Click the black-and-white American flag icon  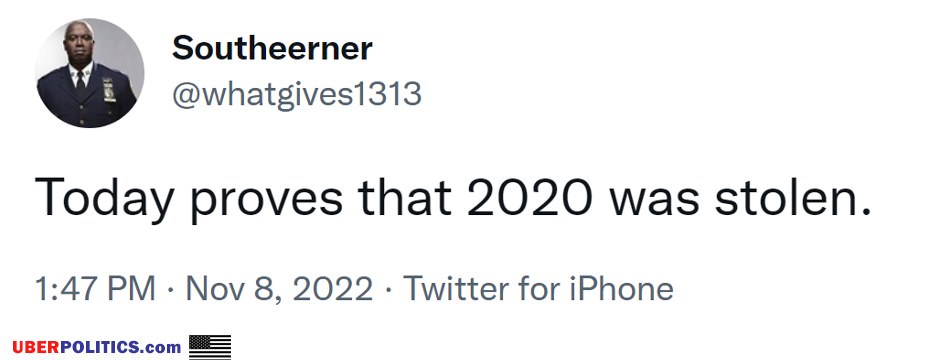pos(210,347)
